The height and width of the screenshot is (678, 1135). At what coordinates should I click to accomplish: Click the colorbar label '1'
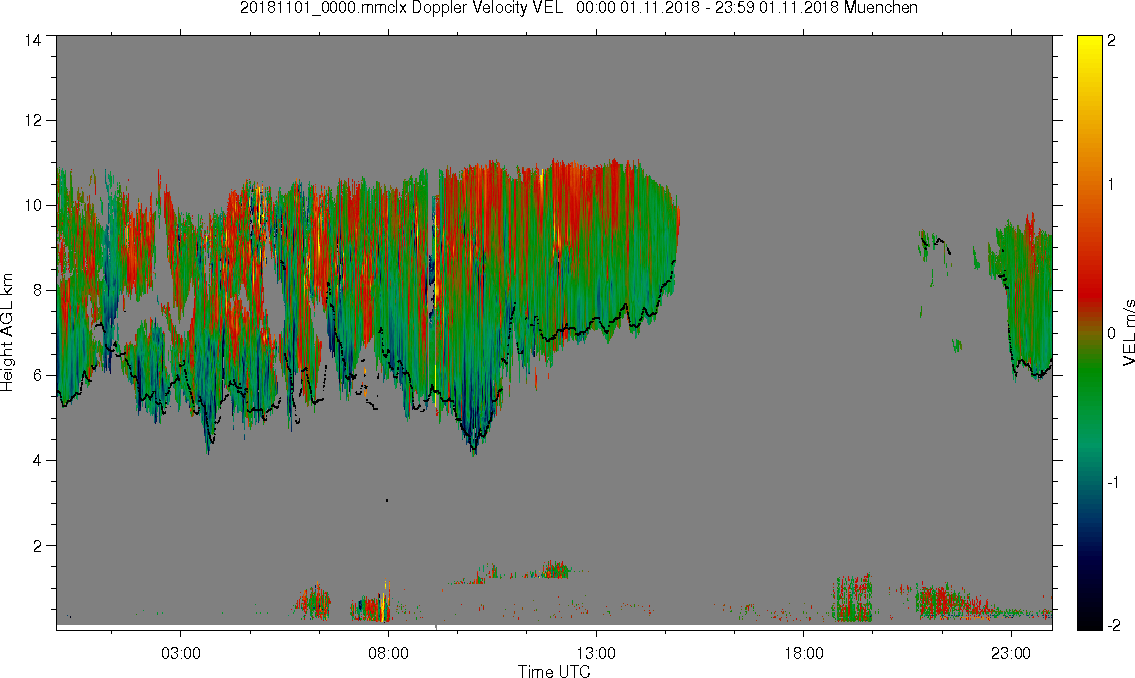[x=1111, y=185]
